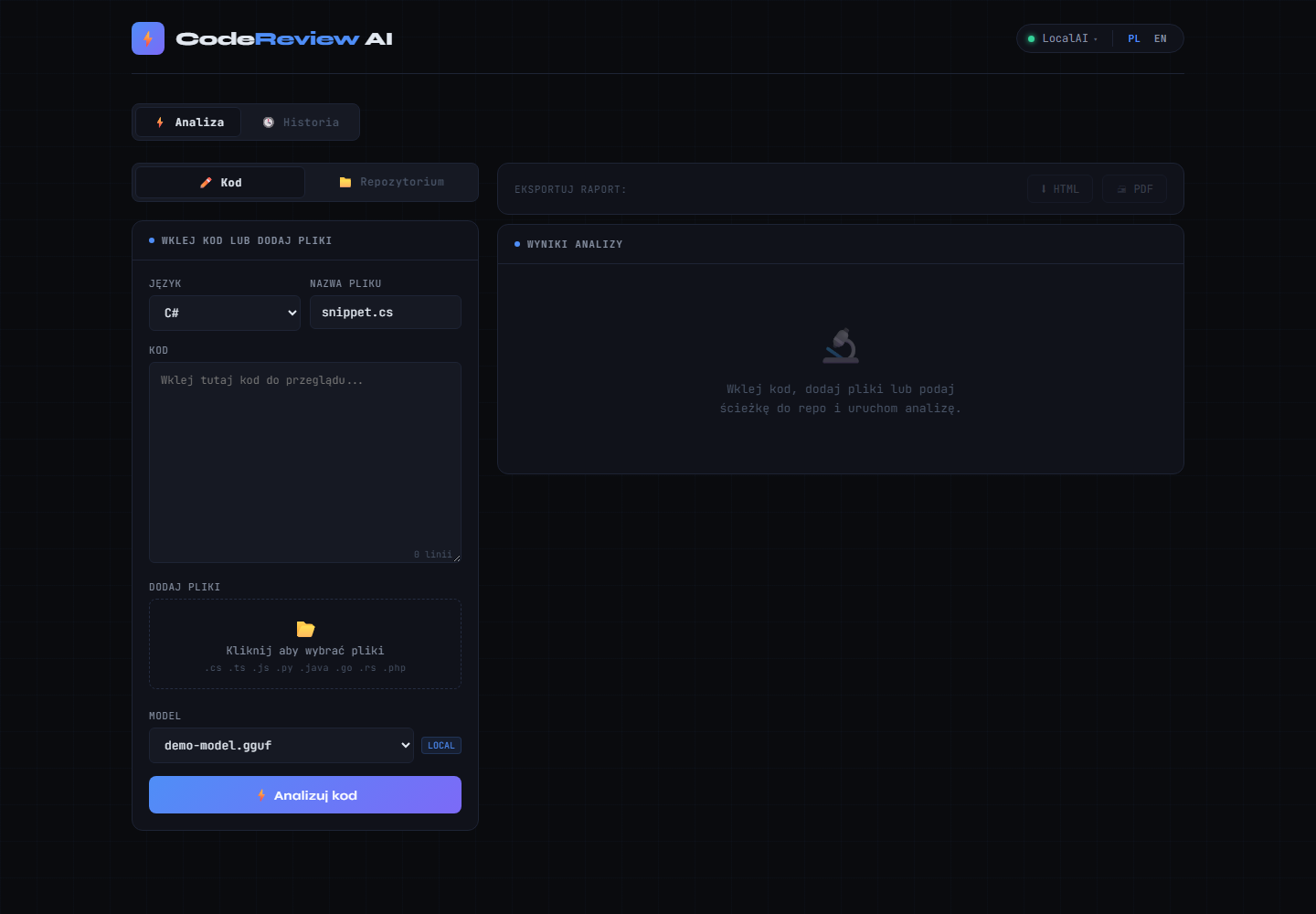The width and height of the screenshot is (1316, 914).
Task: Click the 'EKSPORTUJ RAPORT:' label
Action: pyautogui.click(x=570, y=190)
